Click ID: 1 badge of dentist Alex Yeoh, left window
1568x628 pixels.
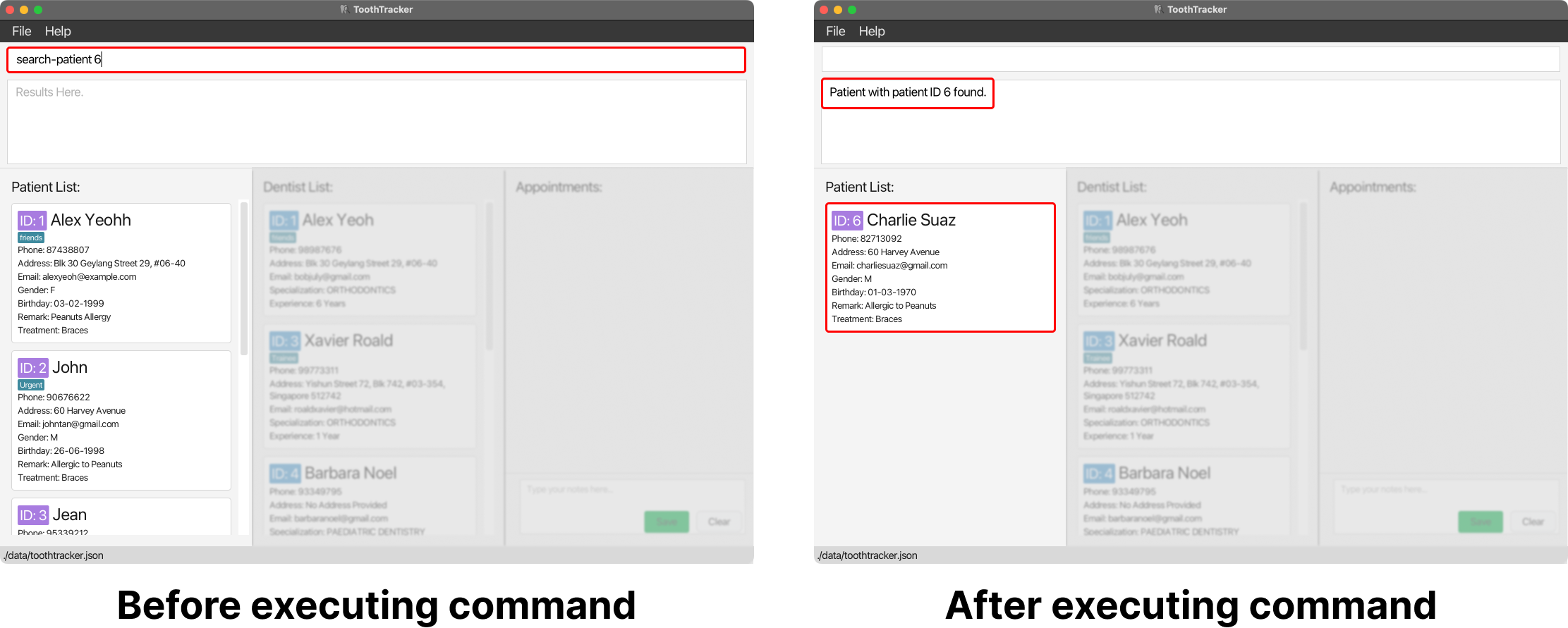click(284, 221)
